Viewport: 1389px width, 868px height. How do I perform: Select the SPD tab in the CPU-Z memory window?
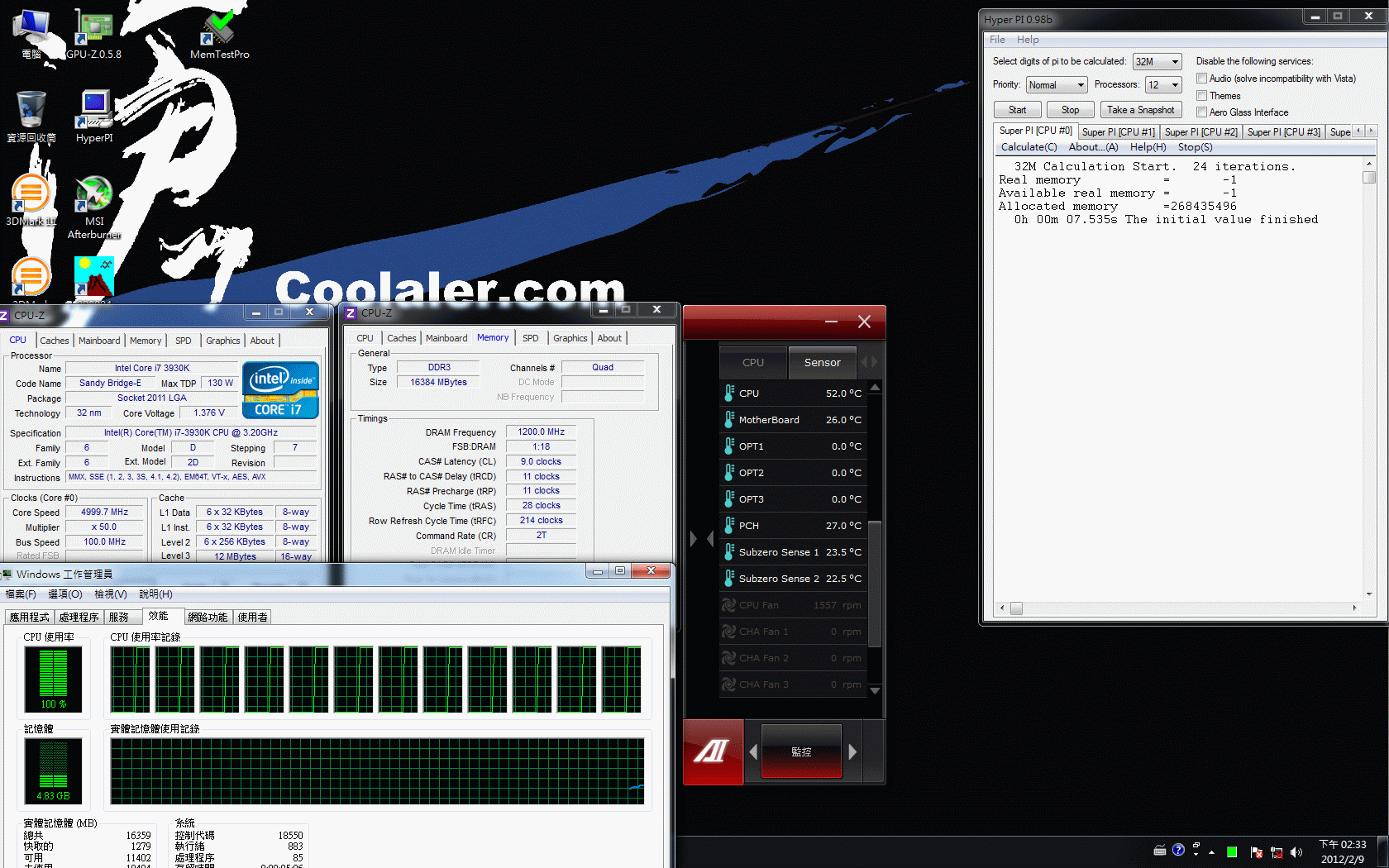(531, 338)
